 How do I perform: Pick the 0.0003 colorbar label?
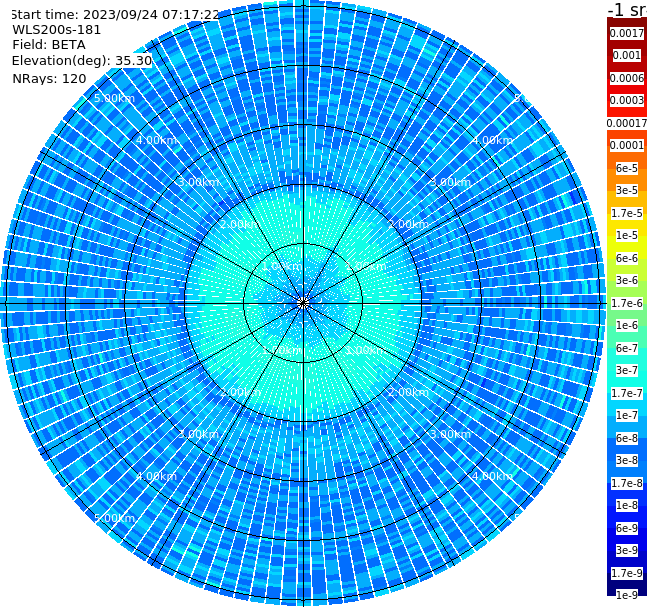pos(627,100)
